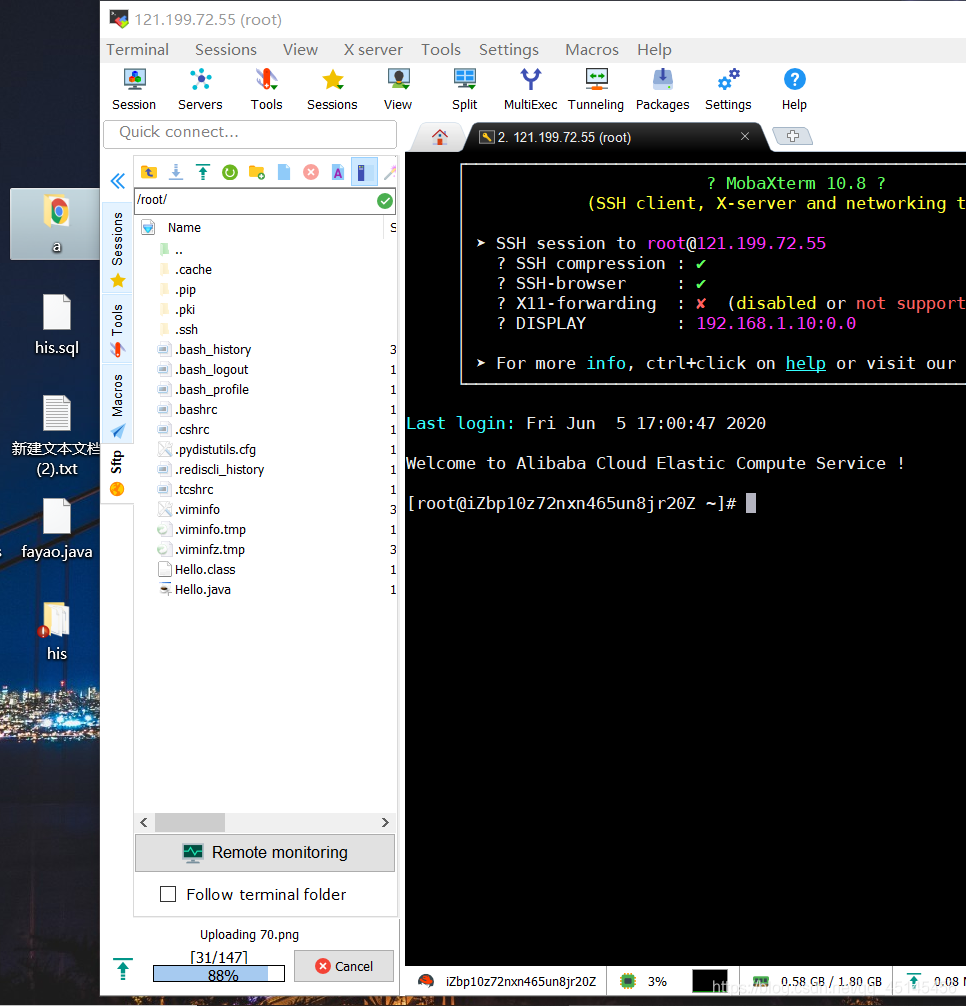Screen dimensions: 966x1006
Task: Click the upload progress bar at 88%
Action: [219, 974]
